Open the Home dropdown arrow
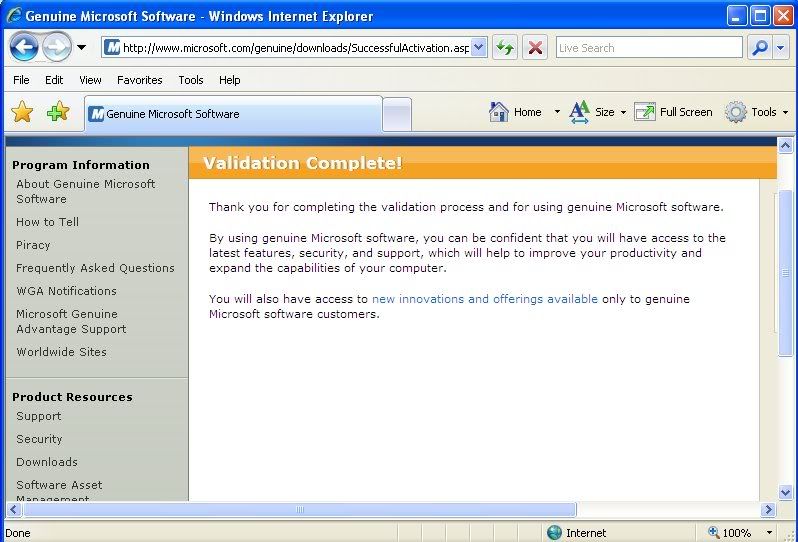Image resolution: width=798 pixels, height=542 pixels. pos(557,112)
